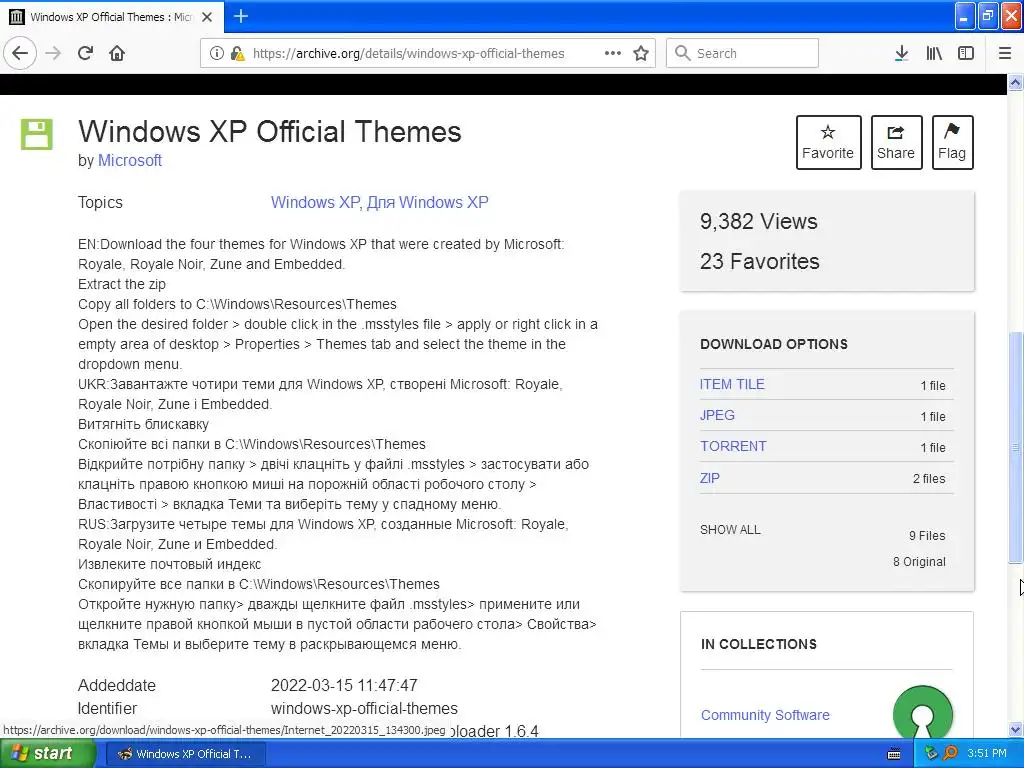This screenshot has height=768, width=1024.
Task: Click the Addeddate value 2022-03-15 11:47:47
Action: point(344,685)
